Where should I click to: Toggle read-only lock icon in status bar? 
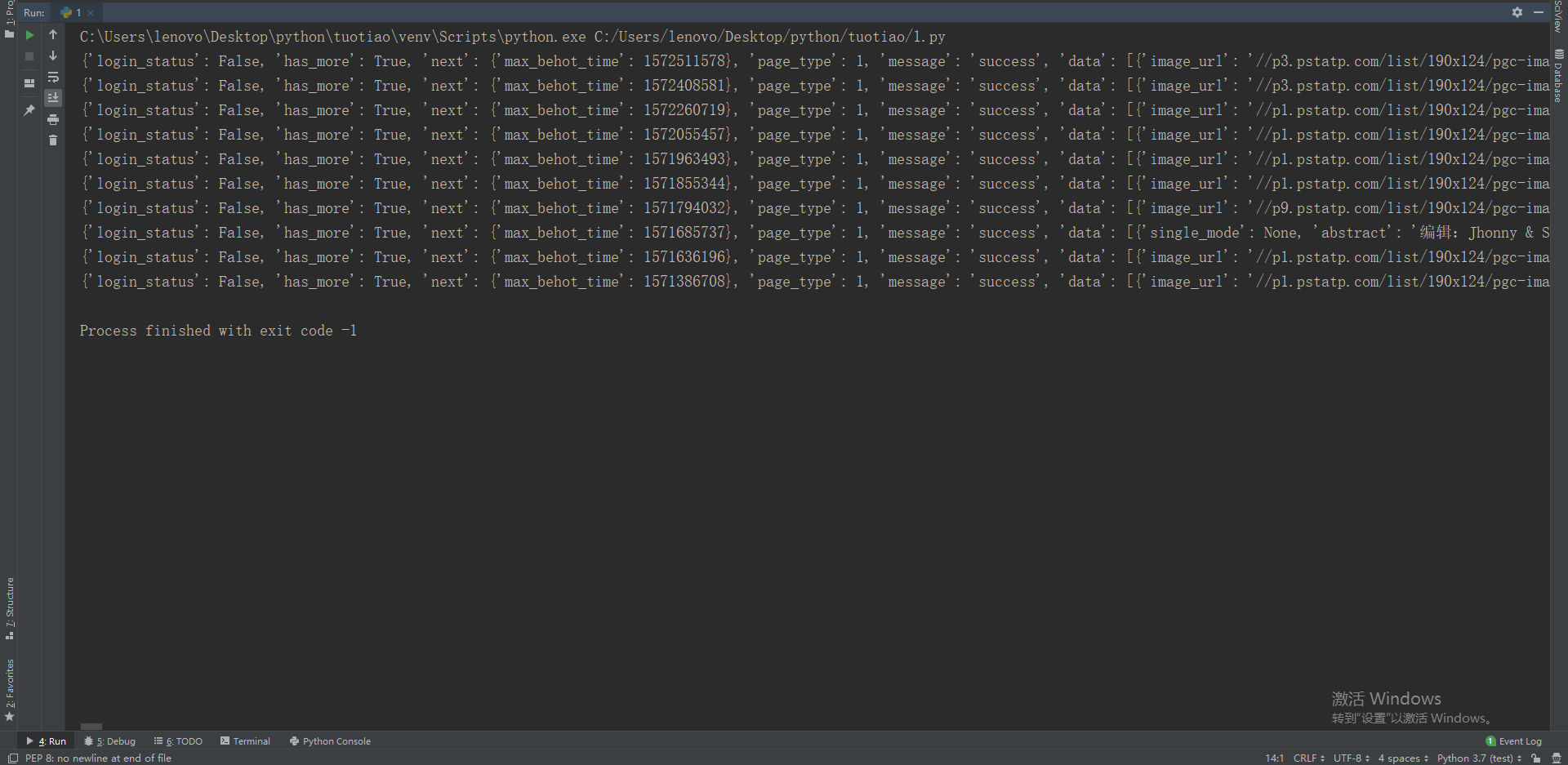pyautogui.click(x=1535, y=758)
